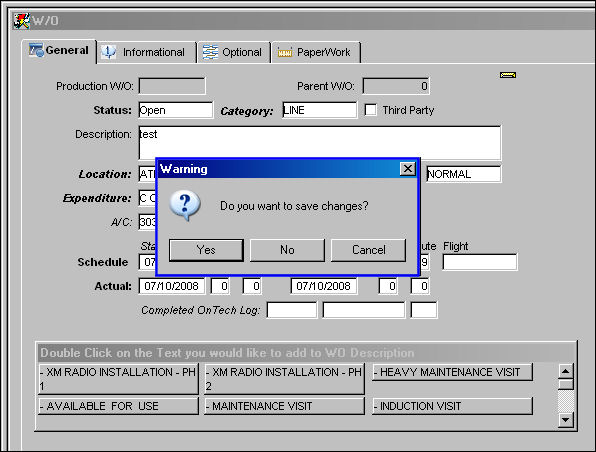Click the Expenditure field
The height and width of the screenshot is (452, 596).
147,198
